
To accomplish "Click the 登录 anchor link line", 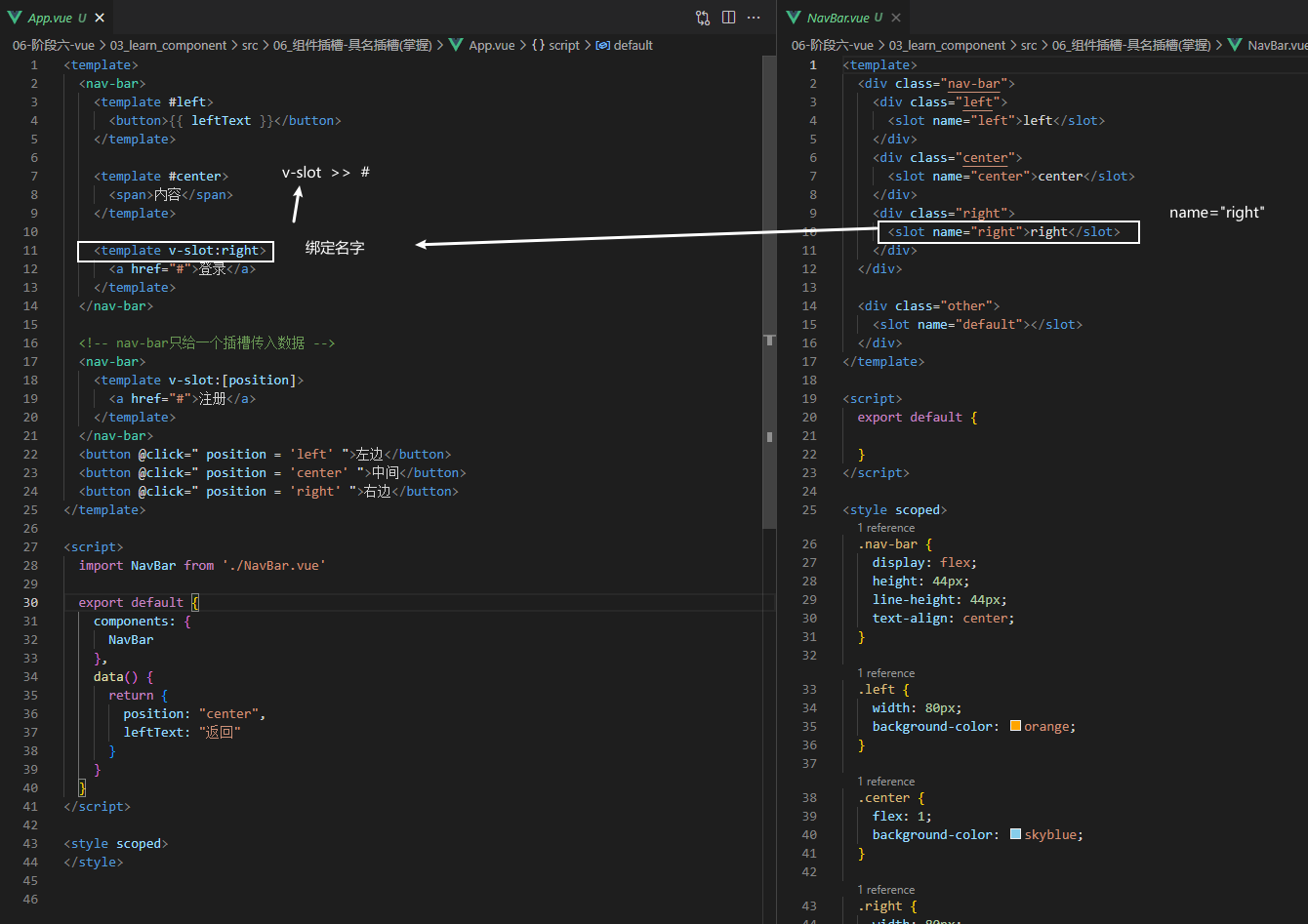I will pos(182,268).
